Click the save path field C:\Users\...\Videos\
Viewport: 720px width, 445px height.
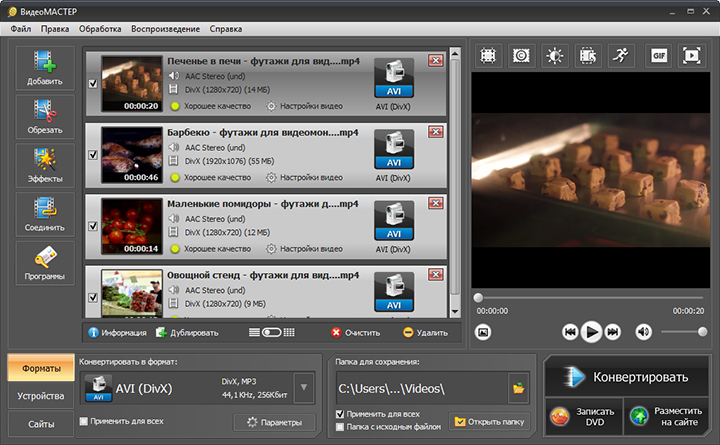(422, 389)
